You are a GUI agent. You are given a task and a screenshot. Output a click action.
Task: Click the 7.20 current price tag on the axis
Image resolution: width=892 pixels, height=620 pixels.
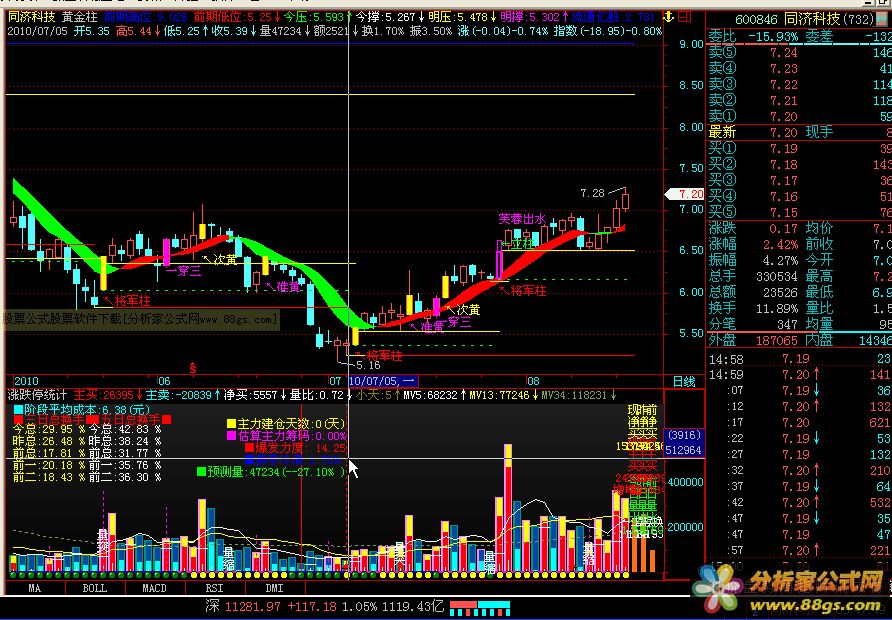tap(685, 194)
